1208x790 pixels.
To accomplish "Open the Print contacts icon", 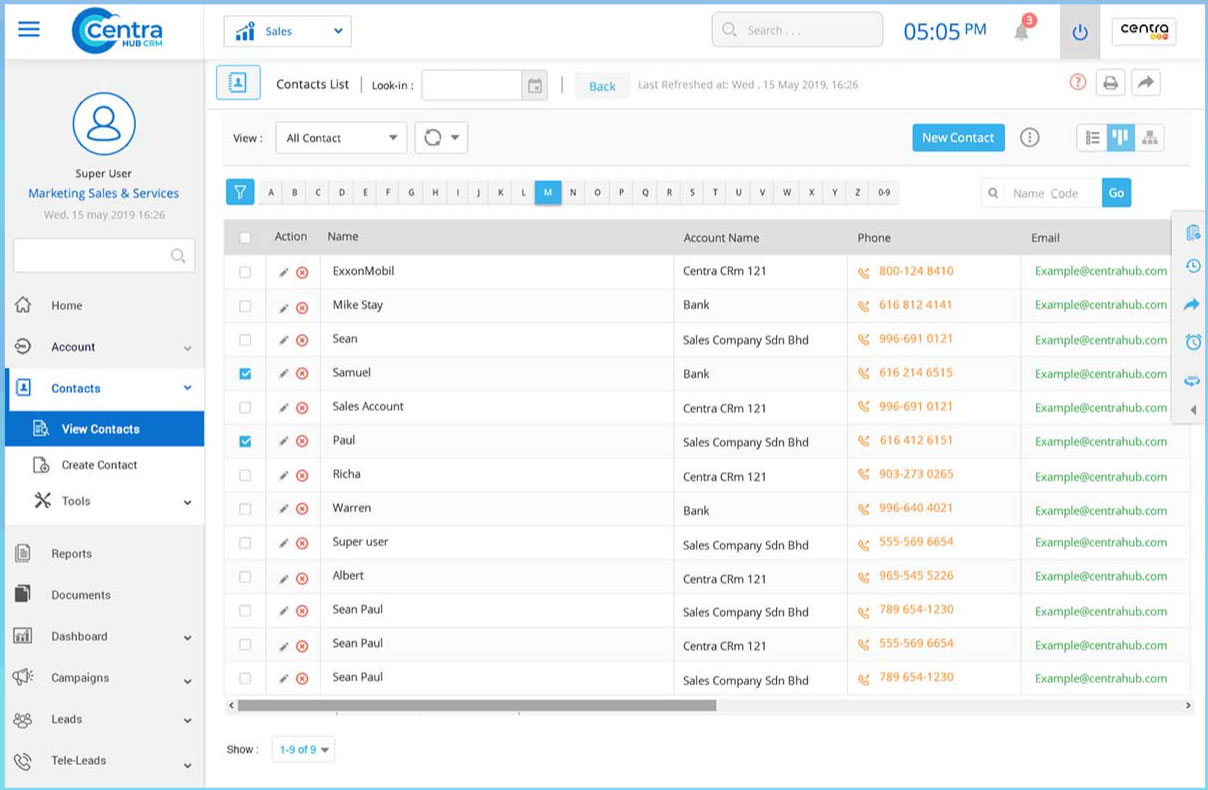I will click(x=1111, y=83).
